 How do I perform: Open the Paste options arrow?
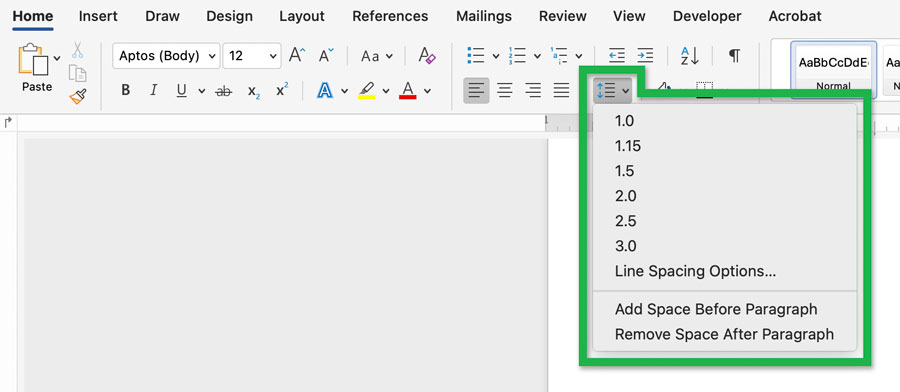click(57, 58)
